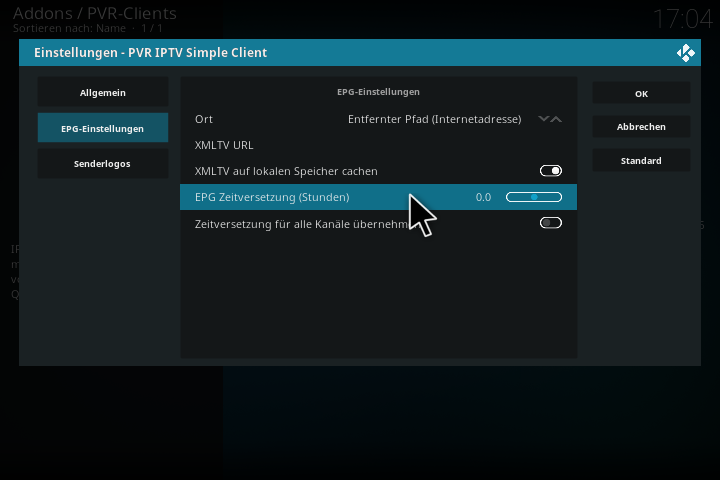Screen dimensions: 720x480
Task: Confirm settings with the OK button
Action: [x=641, y=94]
